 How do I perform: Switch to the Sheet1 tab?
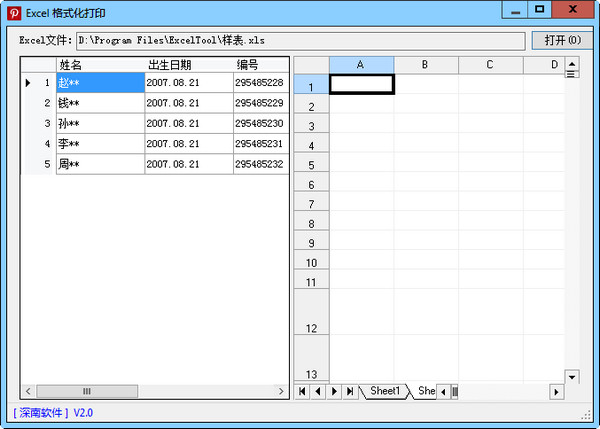[x=385, y=391]
